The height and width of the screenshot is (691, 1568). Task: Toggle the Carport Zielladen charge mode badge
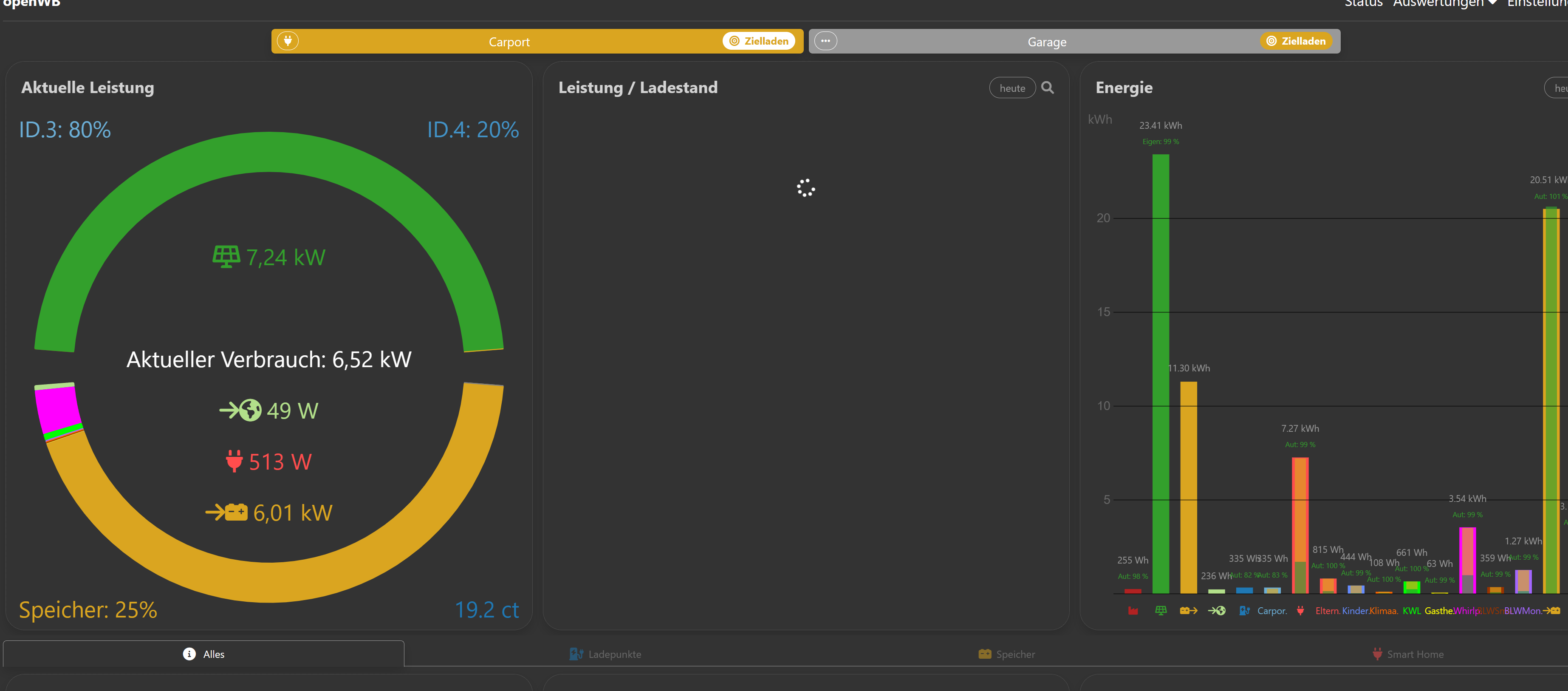[759, 41]
